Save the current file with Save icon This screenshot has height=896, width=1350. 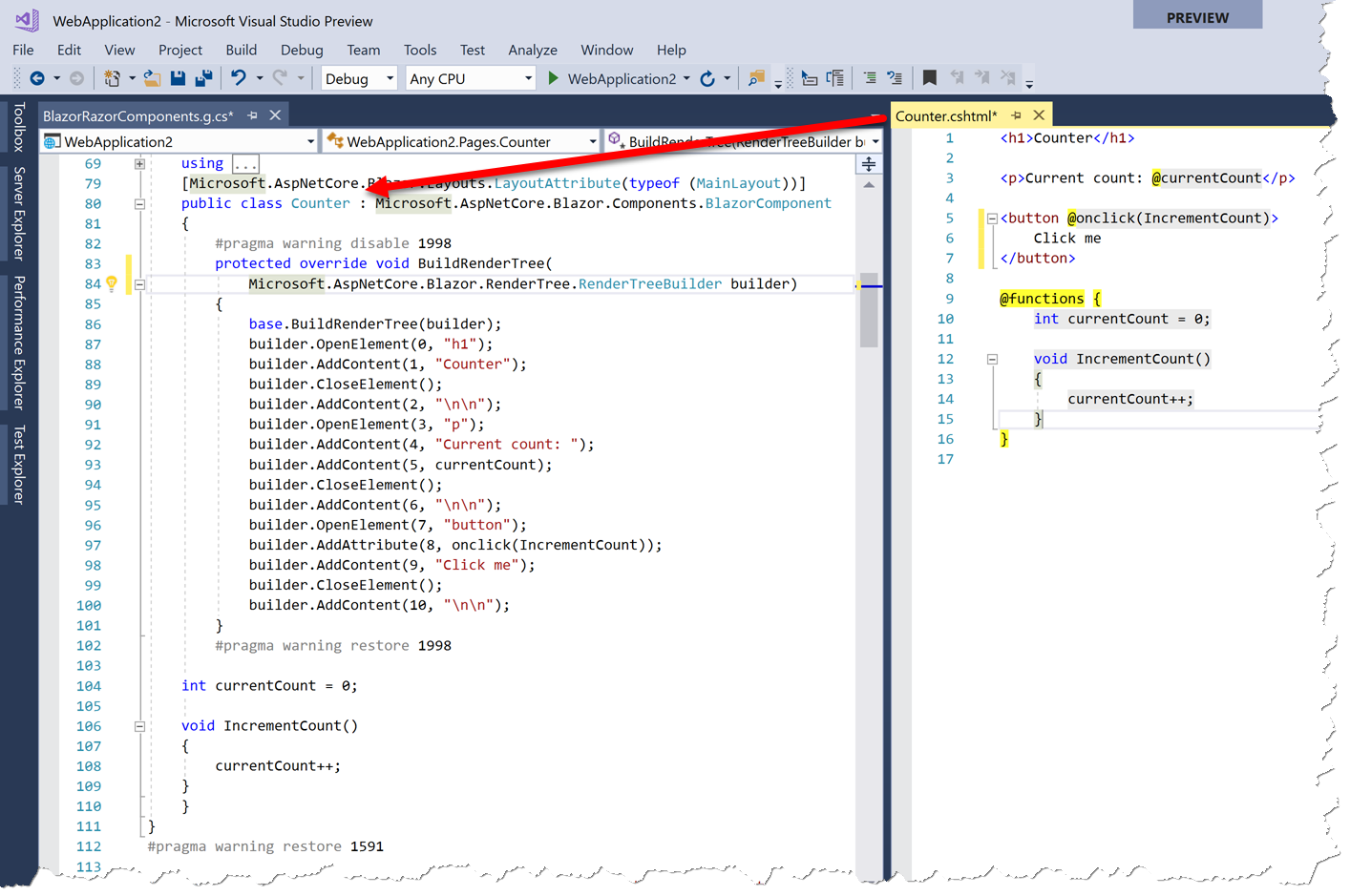pos(178,78)
